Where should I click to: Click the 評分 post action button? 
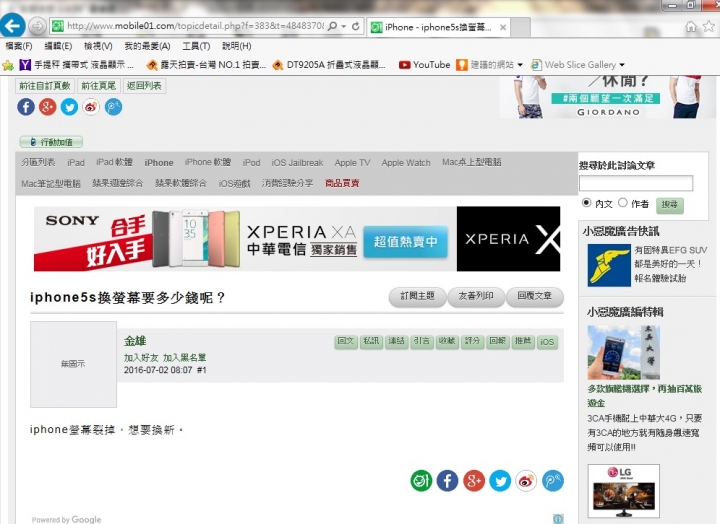[472, 341]
